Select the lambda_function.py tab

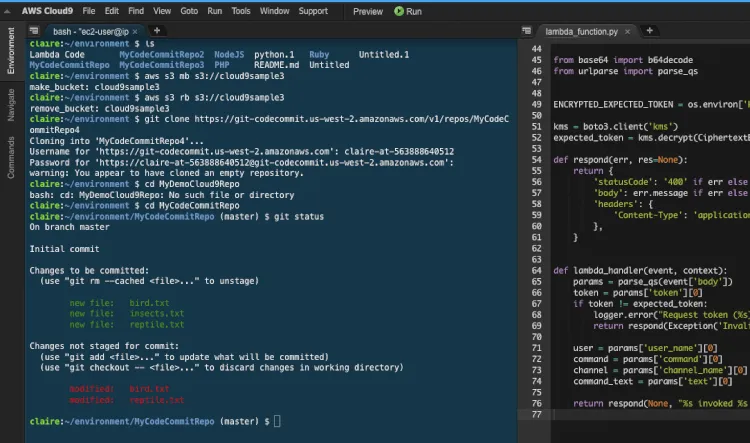click(581, 32)
